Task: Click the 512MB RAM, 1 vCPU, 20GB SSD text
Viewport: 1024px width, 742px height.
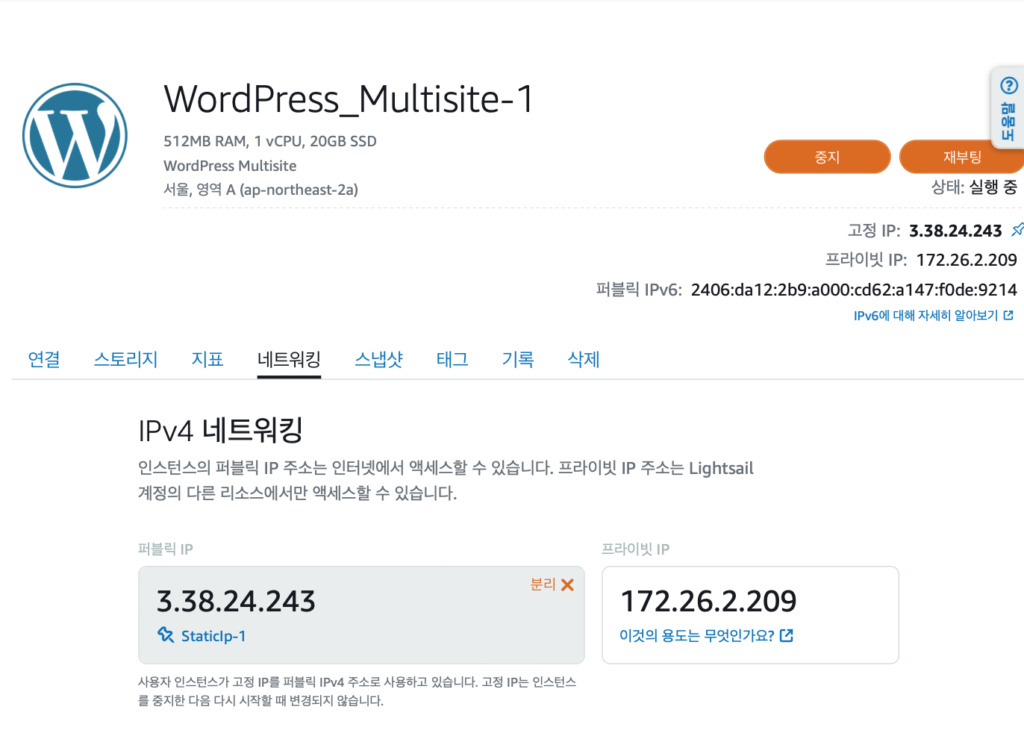Action: [270, 141]
